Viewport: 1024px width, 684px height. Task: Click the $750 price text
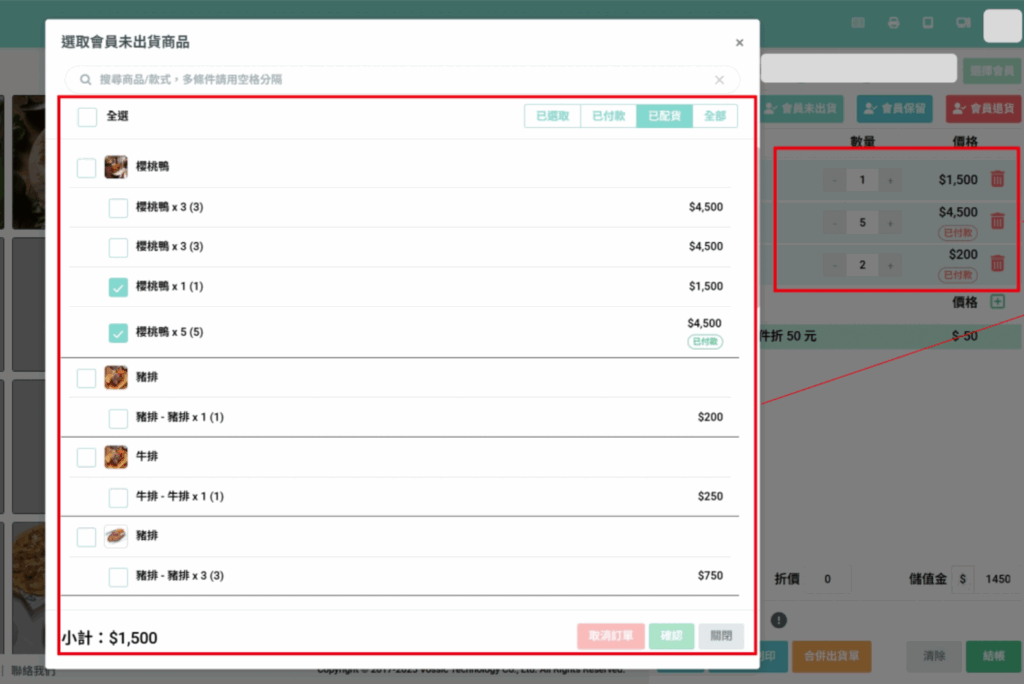tap(710, 576)
